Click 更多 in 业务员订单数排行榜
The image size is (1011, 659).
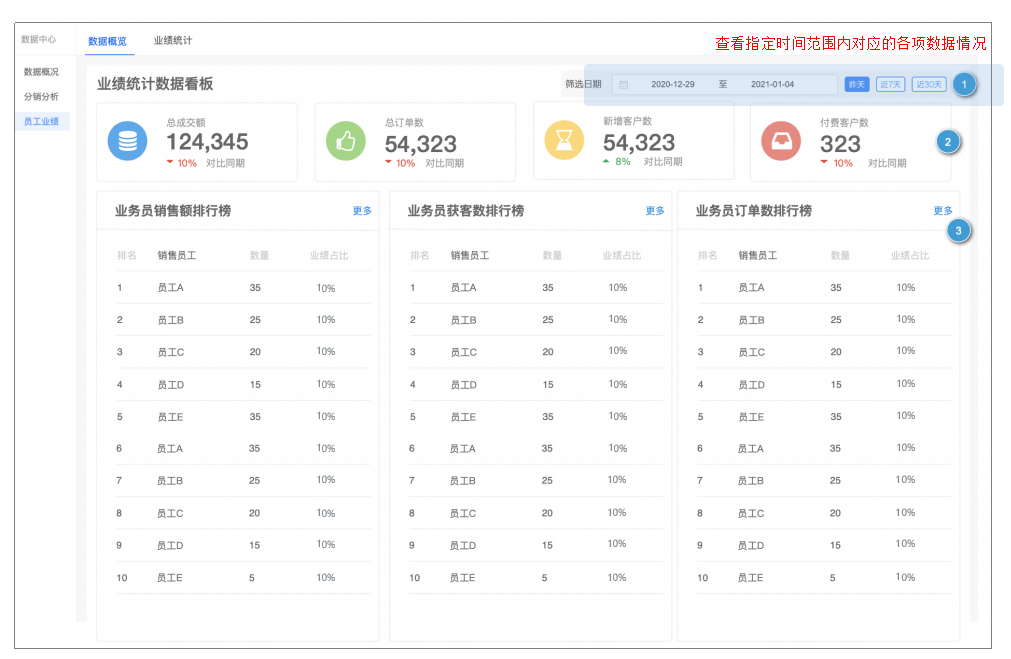pos(943,211)
